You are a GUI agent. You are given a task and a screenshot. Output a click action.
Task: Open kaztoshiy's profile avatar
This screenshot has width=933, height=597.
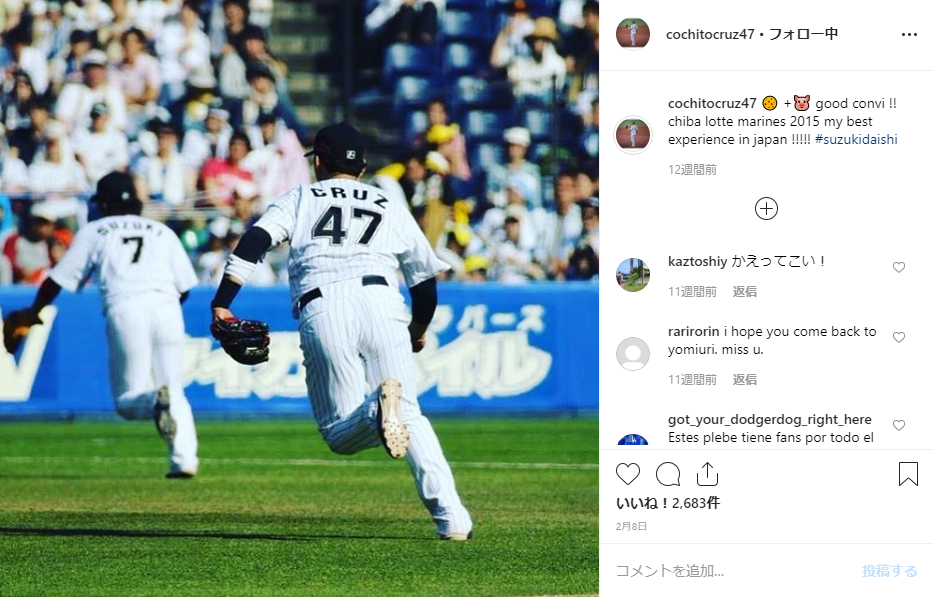coord(633,274)
